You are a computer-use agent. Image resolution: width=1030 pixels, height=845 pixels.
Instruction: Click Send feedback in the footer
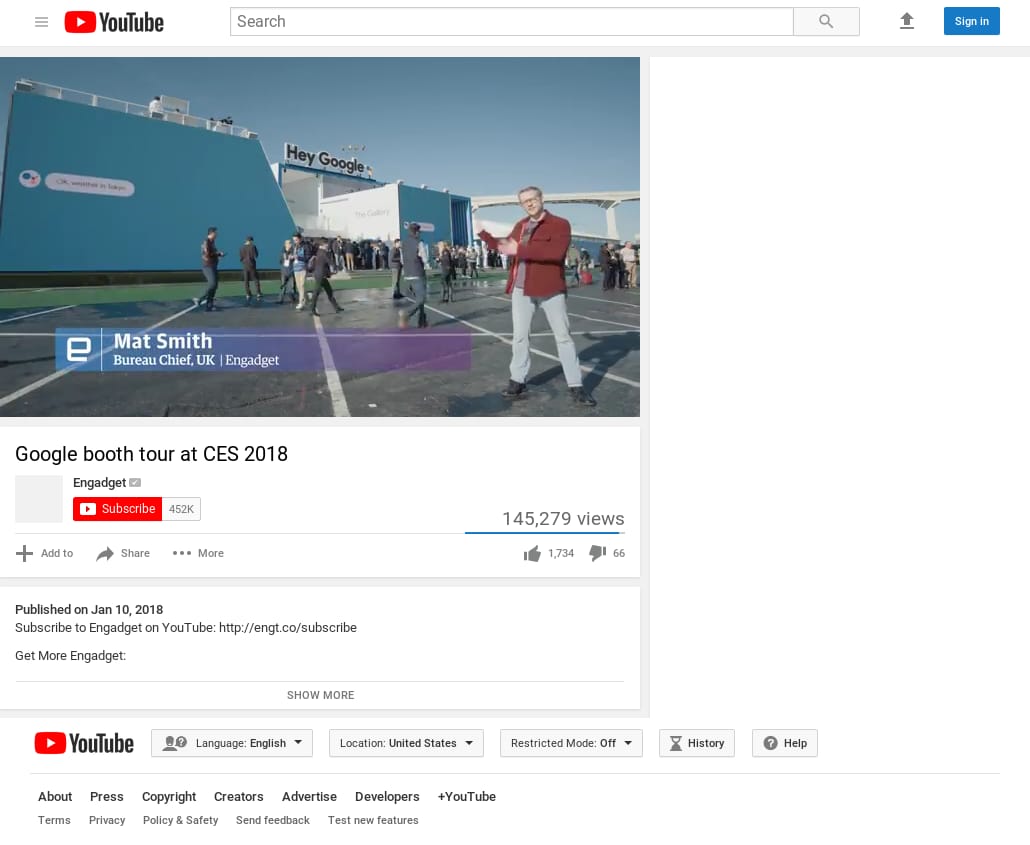(x=273, y=820)
